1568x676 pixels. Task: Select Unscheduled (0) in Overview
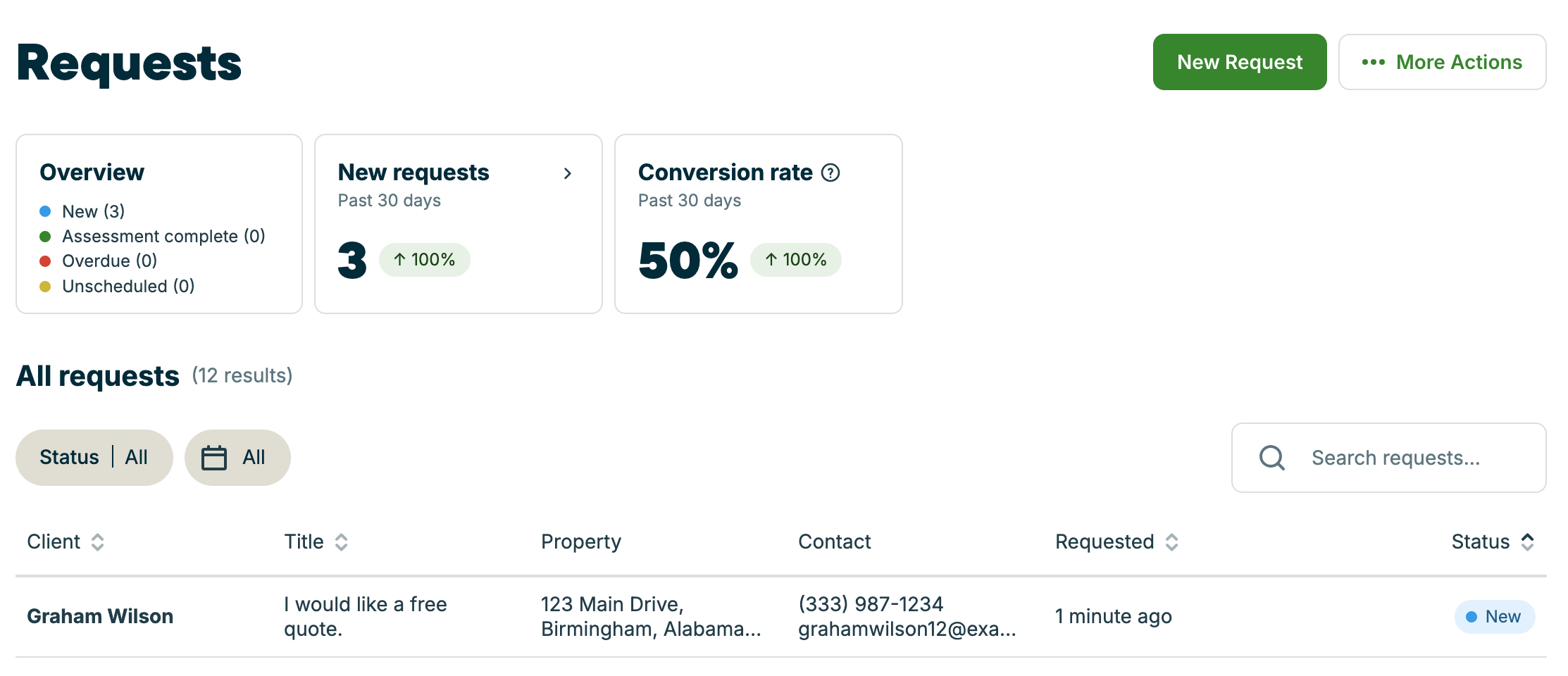[117, 287]
